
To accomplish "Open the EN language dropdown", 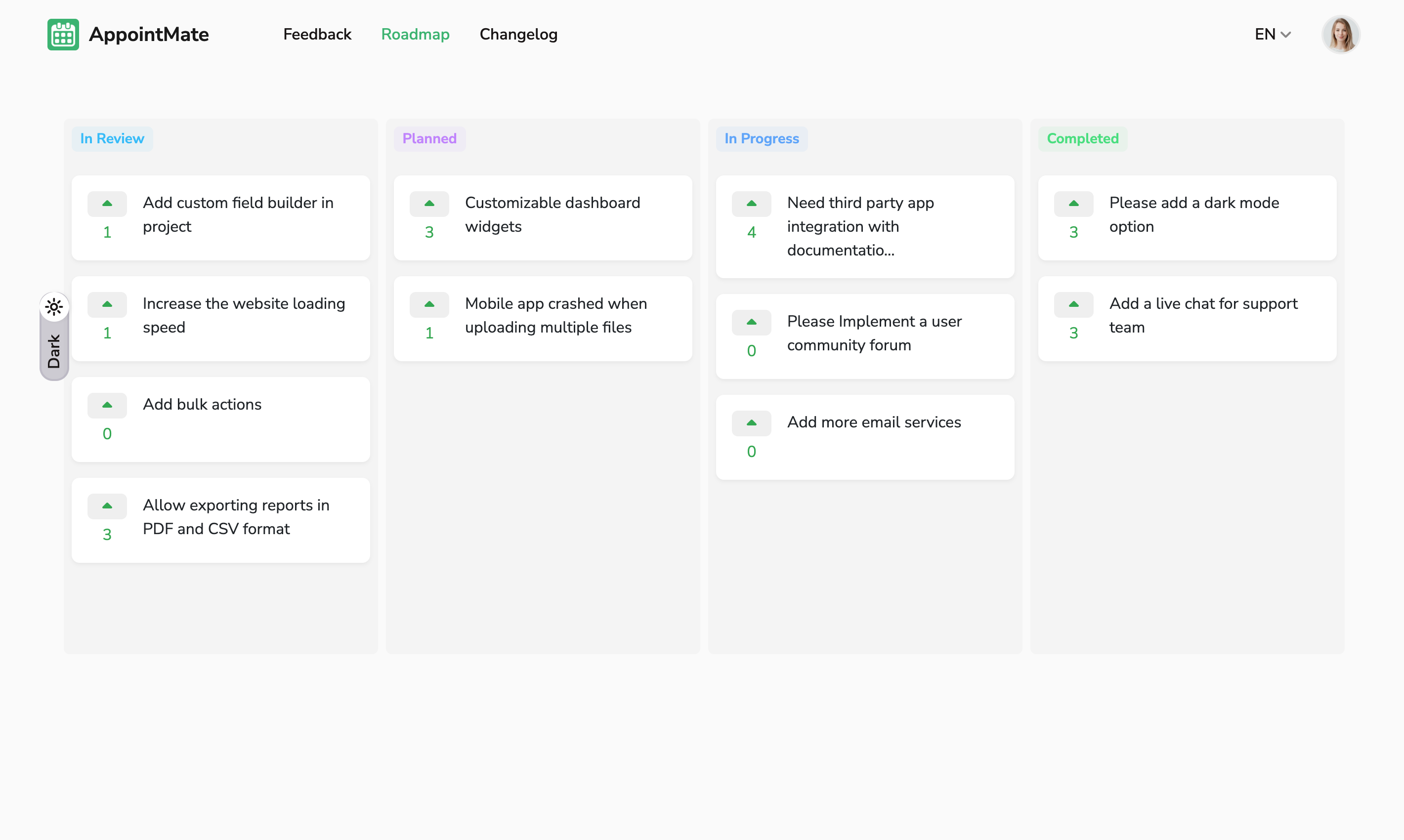I will coord(1273,35).
